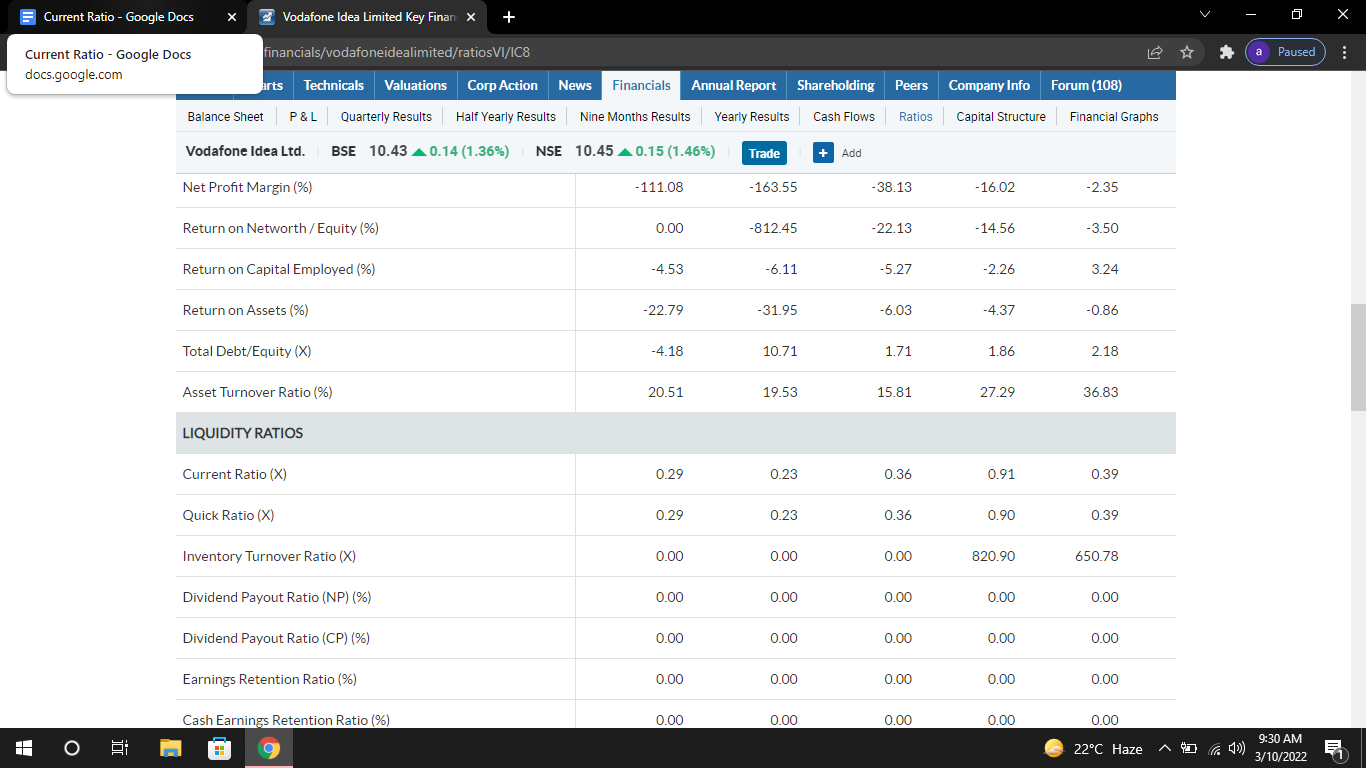Open Microsoft Store from the taskbar

pos(219,748)
